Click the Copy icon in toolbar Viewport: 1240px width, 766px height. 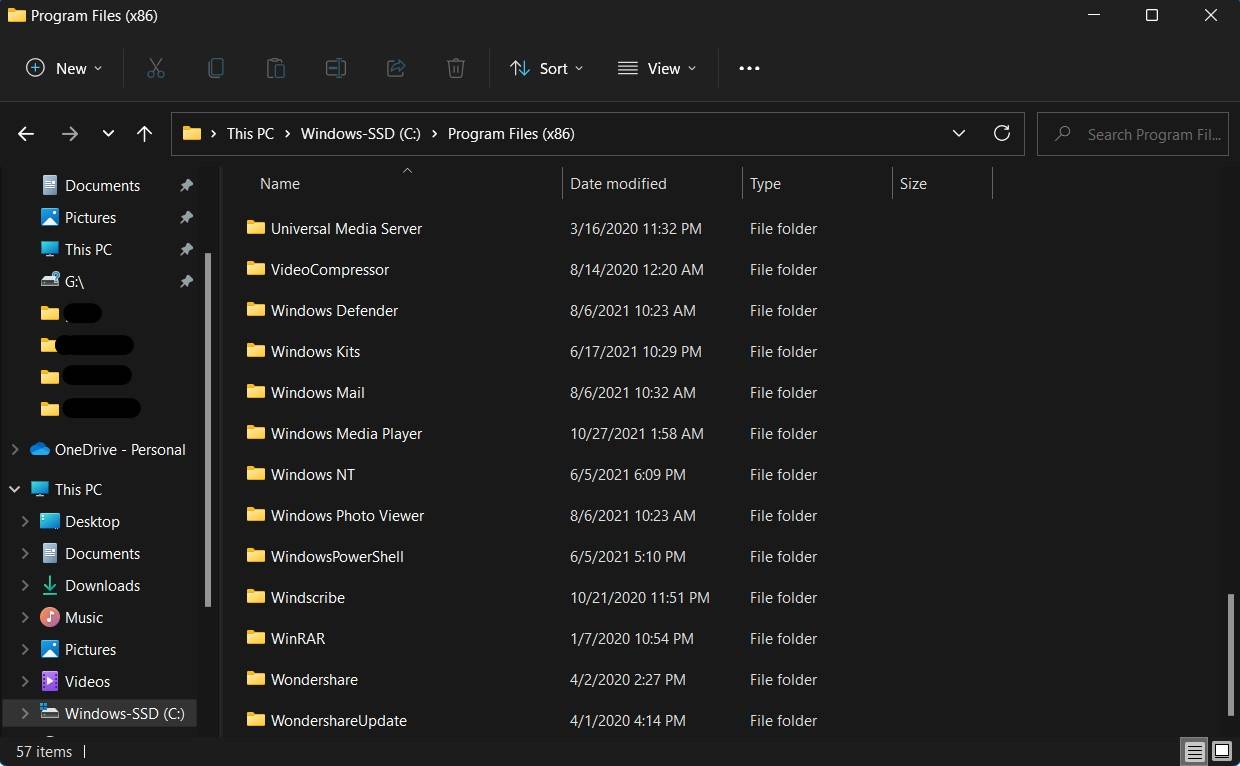point(215,68)
